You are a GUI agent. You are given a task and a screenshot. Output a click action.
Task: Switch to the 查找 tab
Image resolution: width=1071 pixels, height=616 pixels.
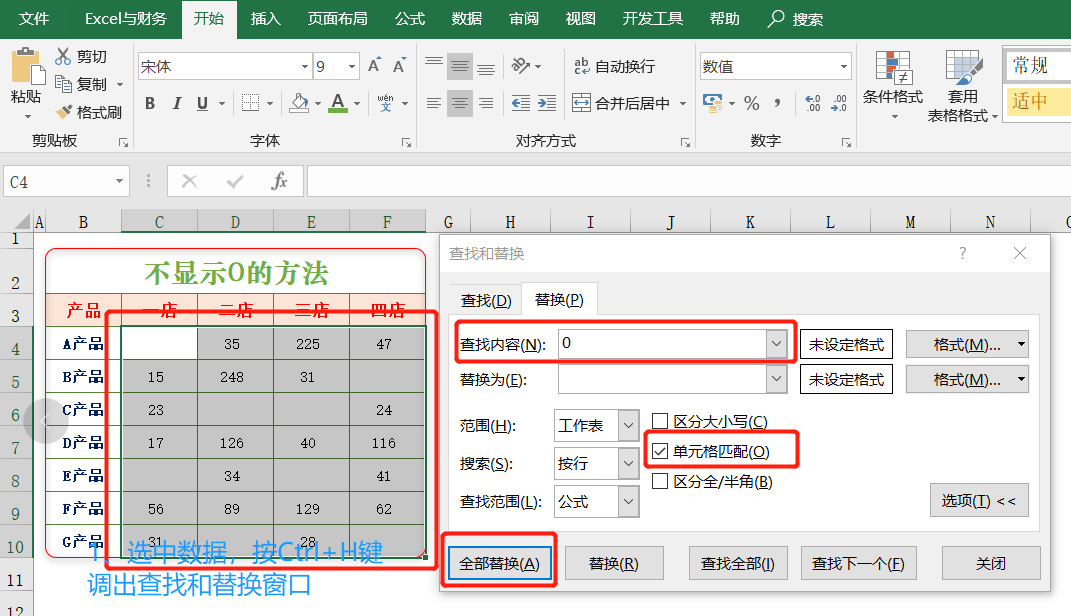pos(486,299)
